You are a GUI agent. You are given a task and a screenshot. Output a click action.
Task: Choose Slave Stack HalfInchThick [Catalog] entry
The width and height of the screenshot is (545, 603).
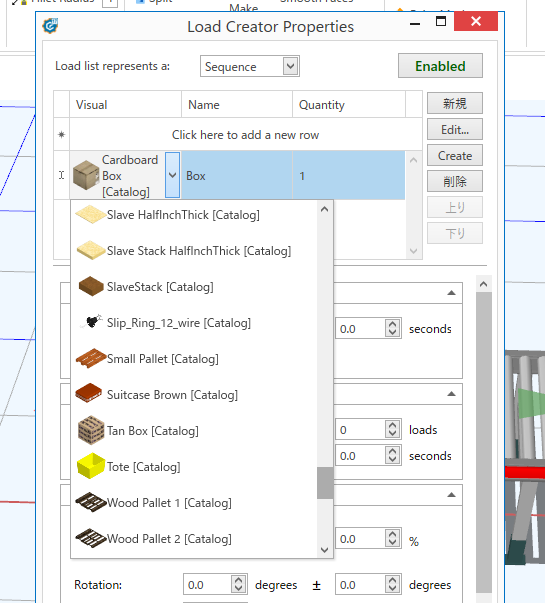[x=195, y=251]
